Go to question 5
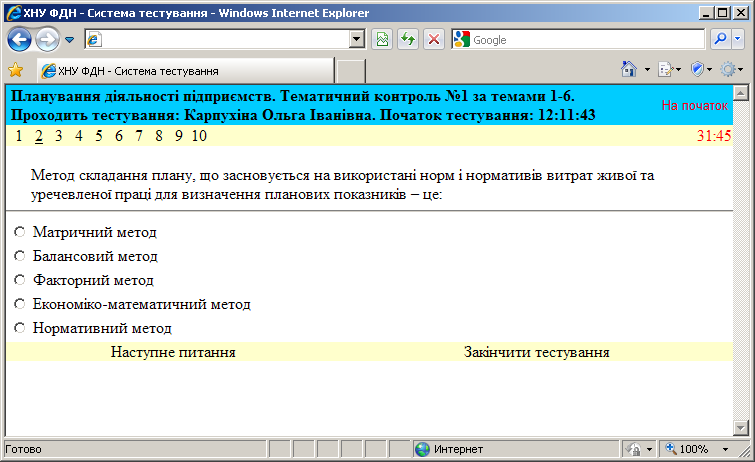755x462 pixels. pos(99,136)
